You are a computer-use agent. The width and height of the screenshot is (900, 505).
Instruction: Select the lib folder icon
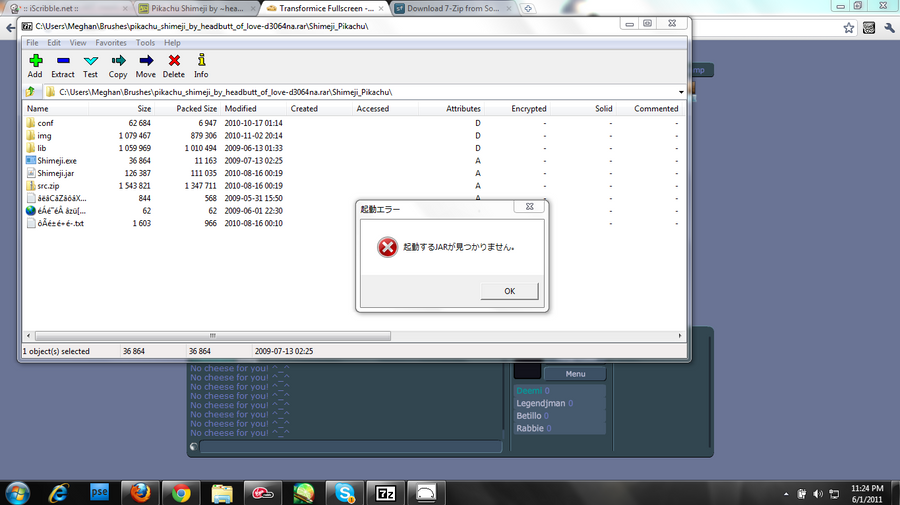click(x=31, y=148)
